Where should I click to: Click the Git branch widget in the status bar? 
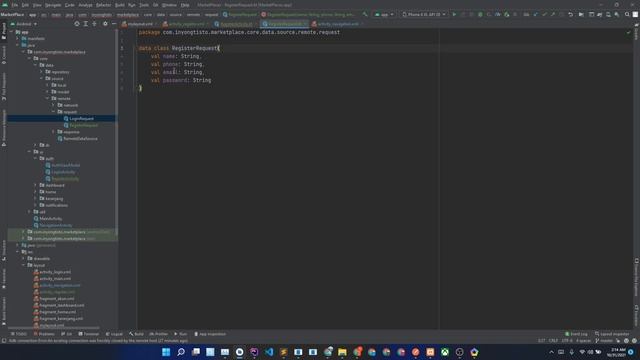coord(604,340)
